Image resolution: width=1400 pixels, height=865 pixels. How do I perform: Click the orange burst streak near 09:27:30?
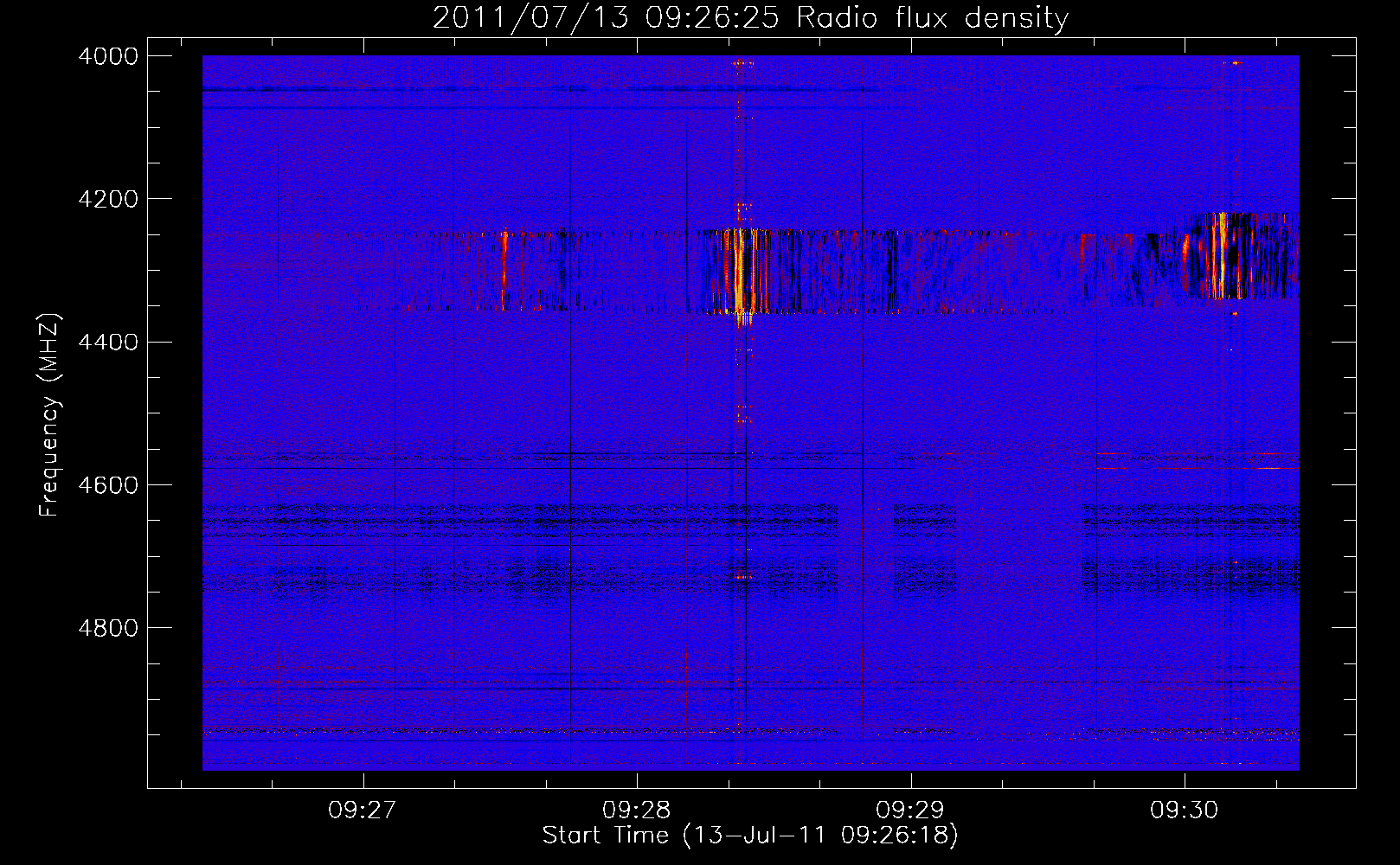(504, 270)
